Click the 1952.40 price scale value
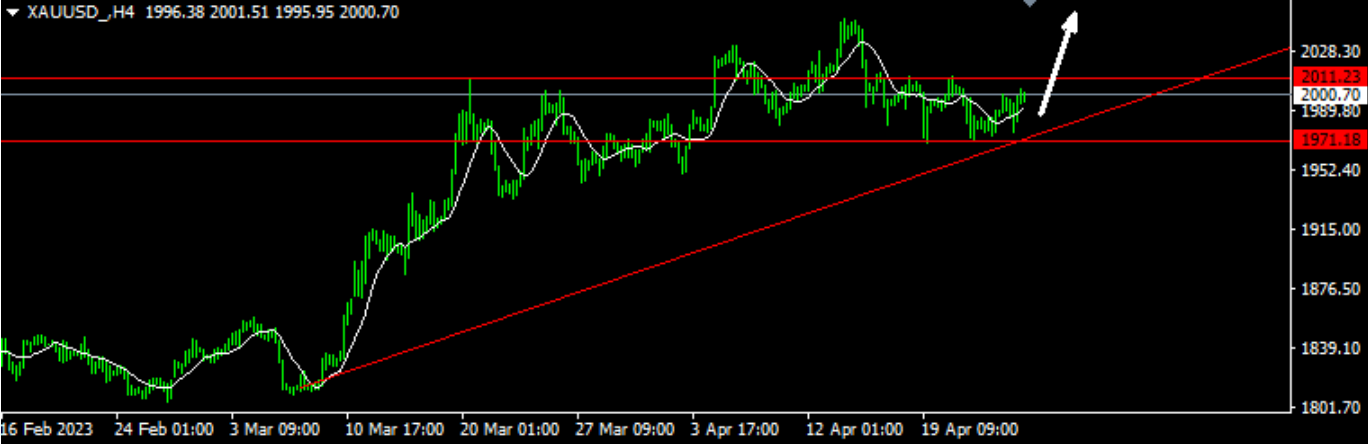 pyautogui.click(x=1329, y=171)
